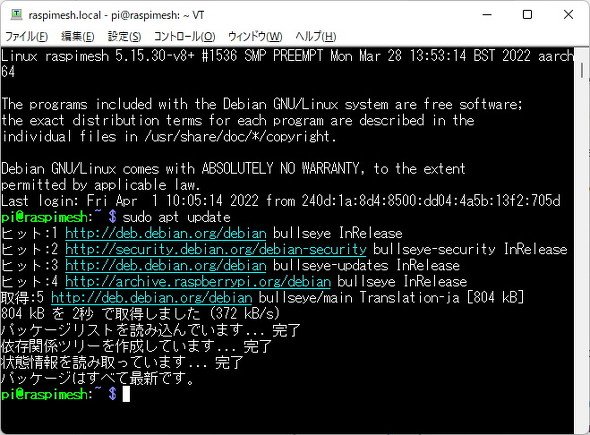The width and height of the screenshot is (590, 435).
Task: Click 'bullseye/main Translation-ja [804 kB]' text
Action: click(391, 298)
